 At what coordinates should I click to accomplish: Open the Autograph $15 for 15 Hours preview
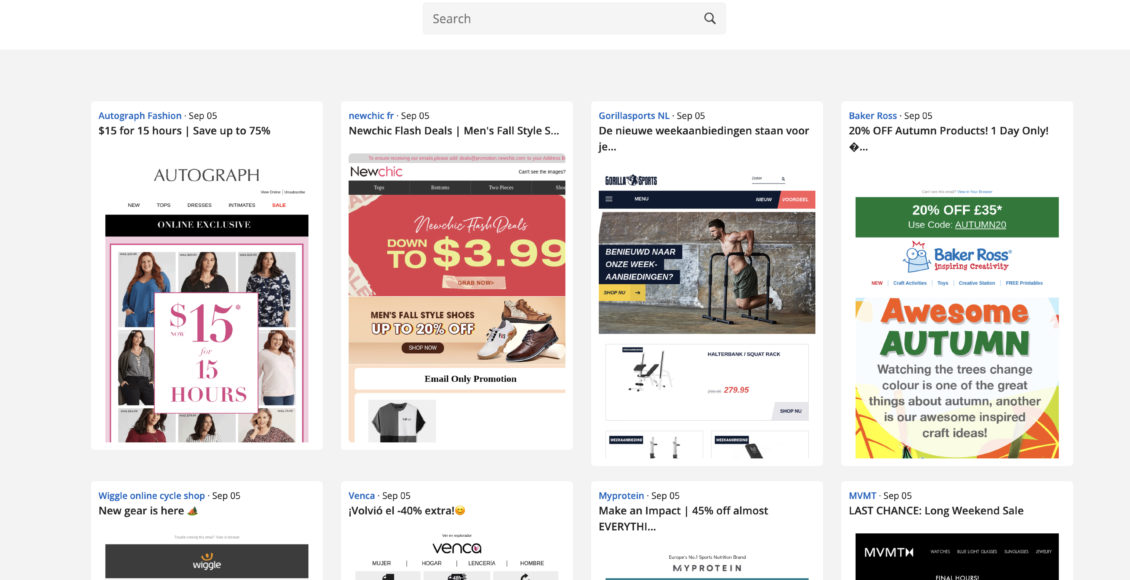207,301
